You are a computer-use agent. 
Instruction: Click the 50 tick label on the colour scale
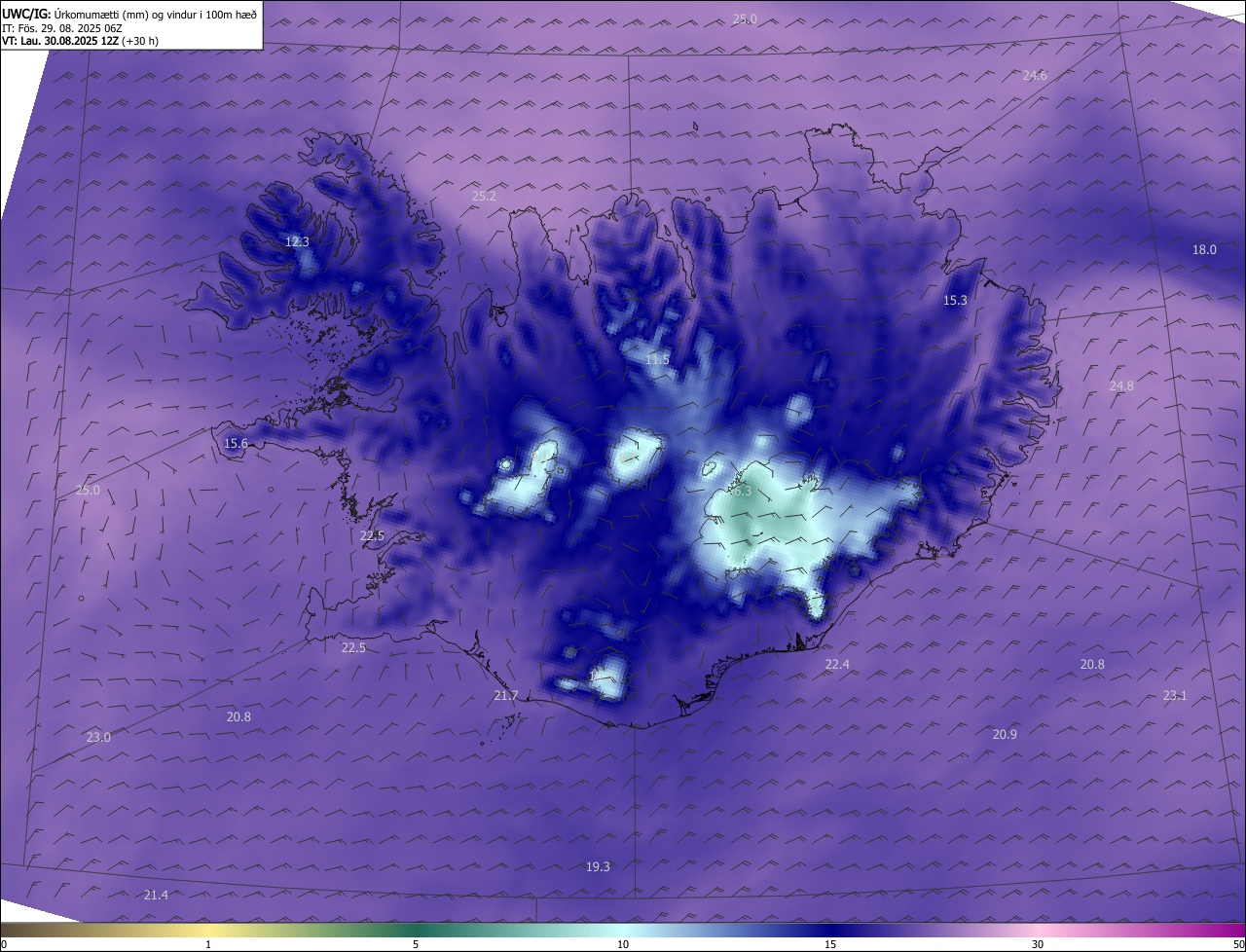pos(1238,944)
